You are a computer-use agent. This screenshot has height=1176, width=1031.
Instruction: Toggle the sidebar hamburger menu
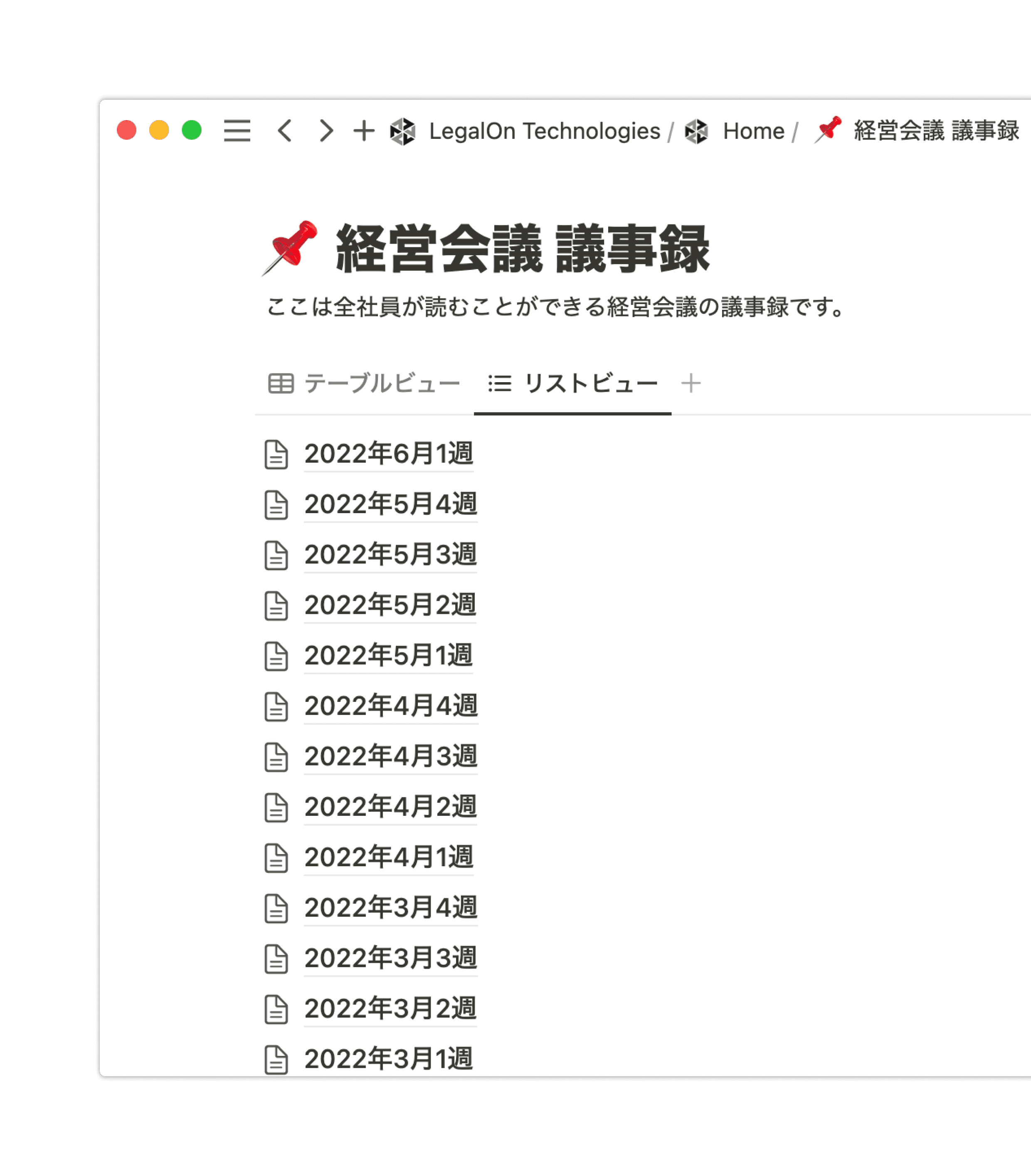[237, 131]
